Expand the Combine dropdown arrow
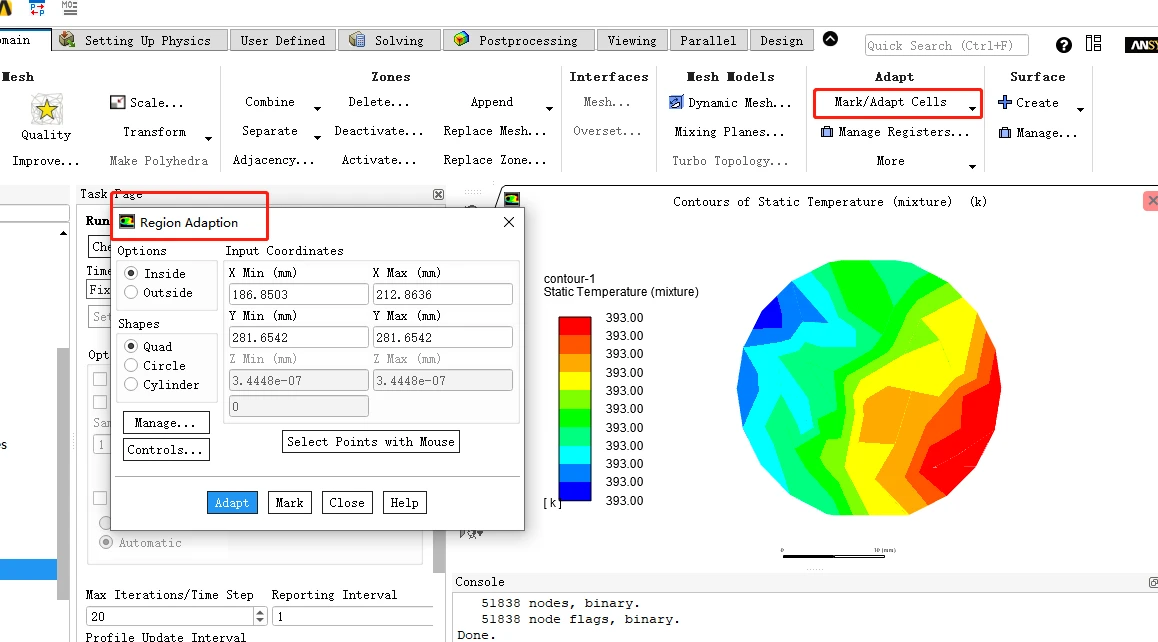The width and height of the screenshot is (1158, 642). click(x=318, y=109)
